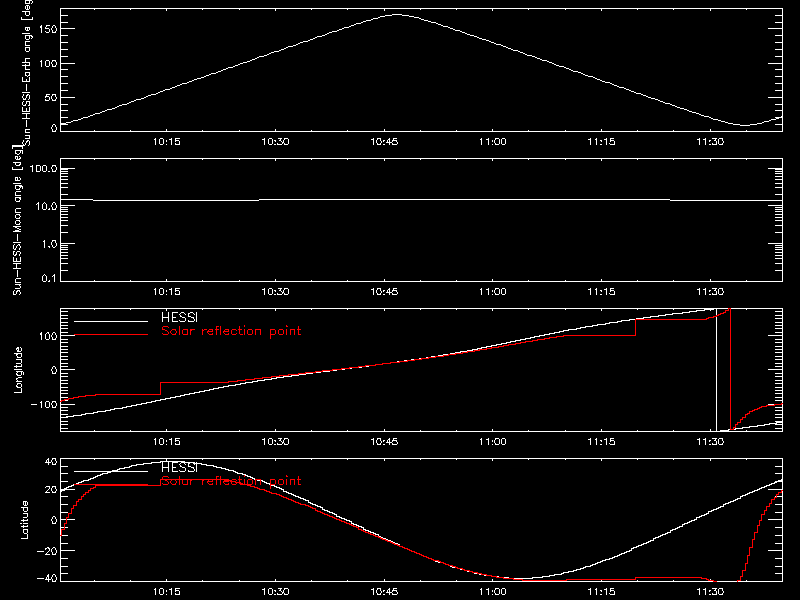
Task: Click 11:00 under the Earth angle plot
Action: 493,142
